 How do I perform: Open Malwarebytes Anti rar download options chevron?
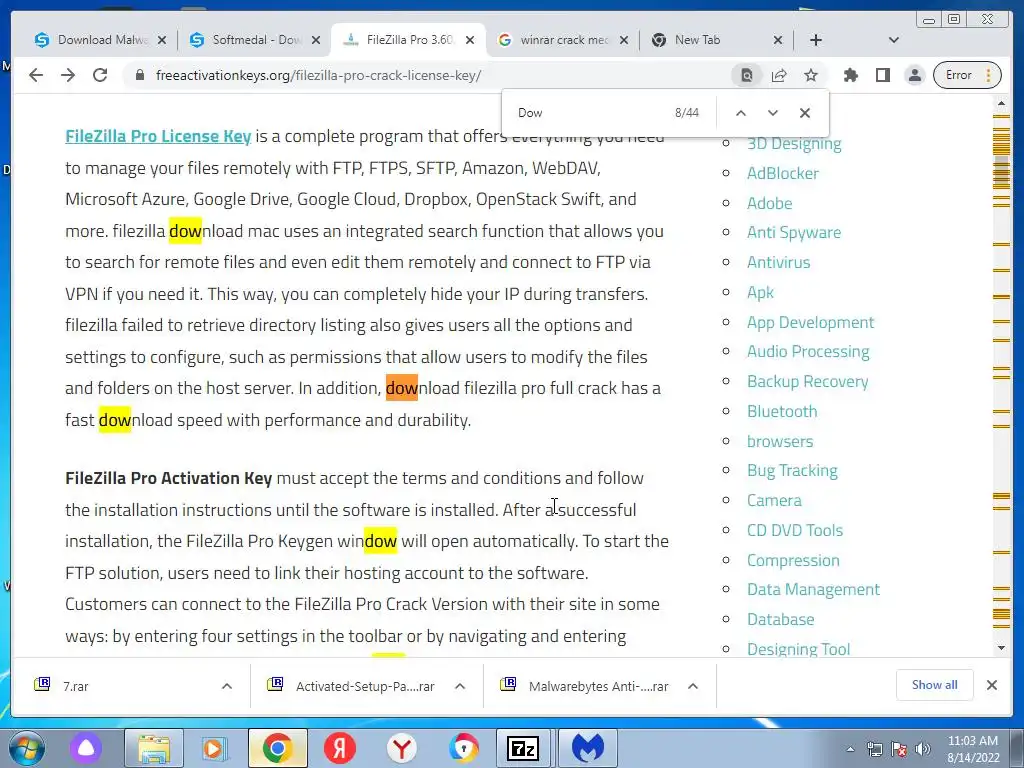tap(693, 686)
